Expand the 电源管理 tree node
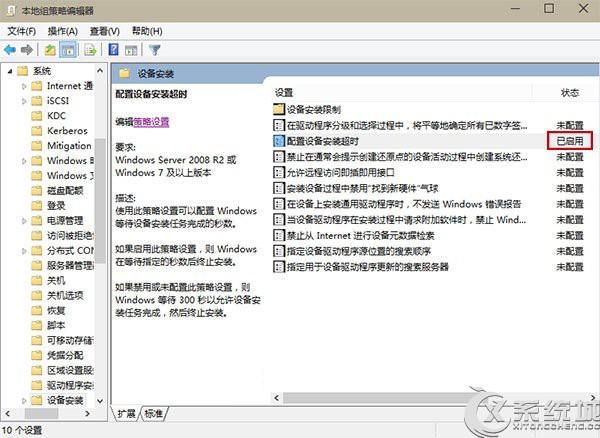The width and height of the screenshot is (600, 438). (x=24, y=221)
